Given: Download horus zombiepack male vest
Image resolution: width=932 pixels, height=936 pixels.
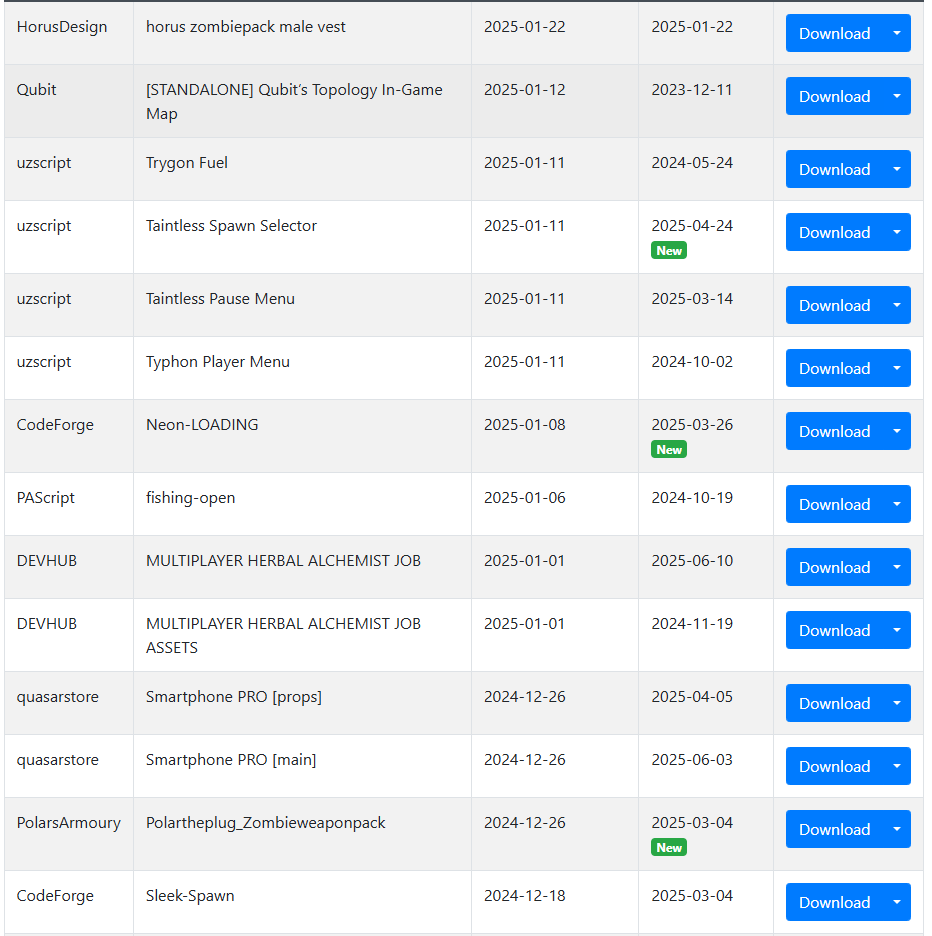Looking at the screenshot, I should pos(834,33).
